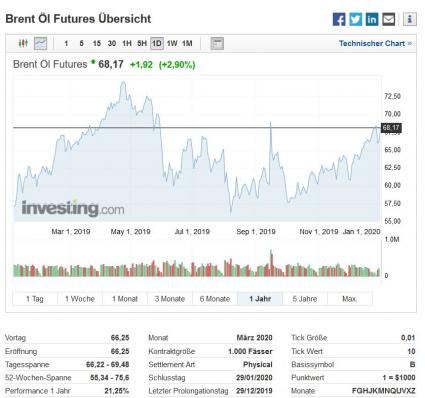Switch to area line chart type
Screen dimensions: 425x398
pyautogui.click(x=41, y=43)
